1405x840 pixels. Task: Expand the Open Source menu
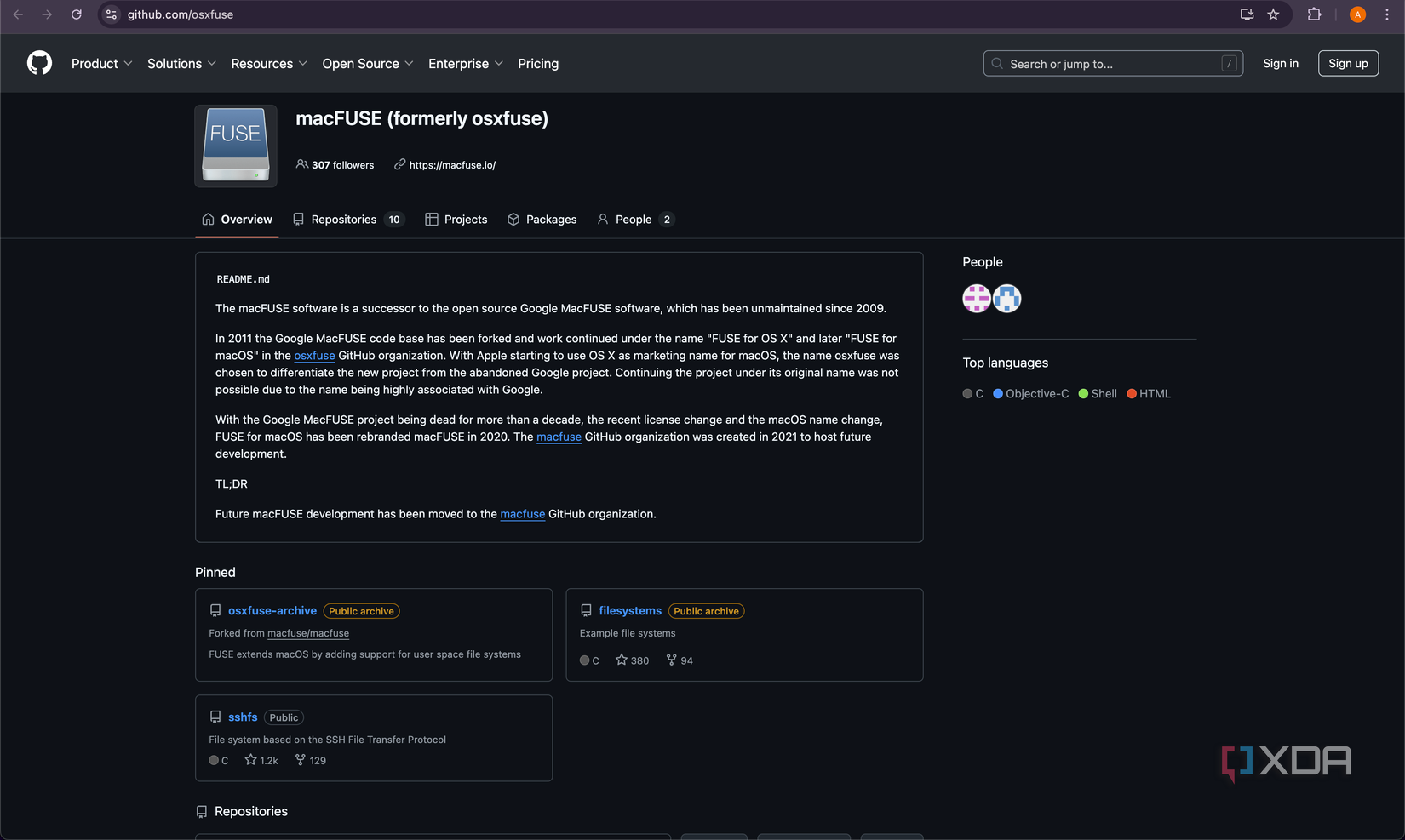tap(368, 64)
